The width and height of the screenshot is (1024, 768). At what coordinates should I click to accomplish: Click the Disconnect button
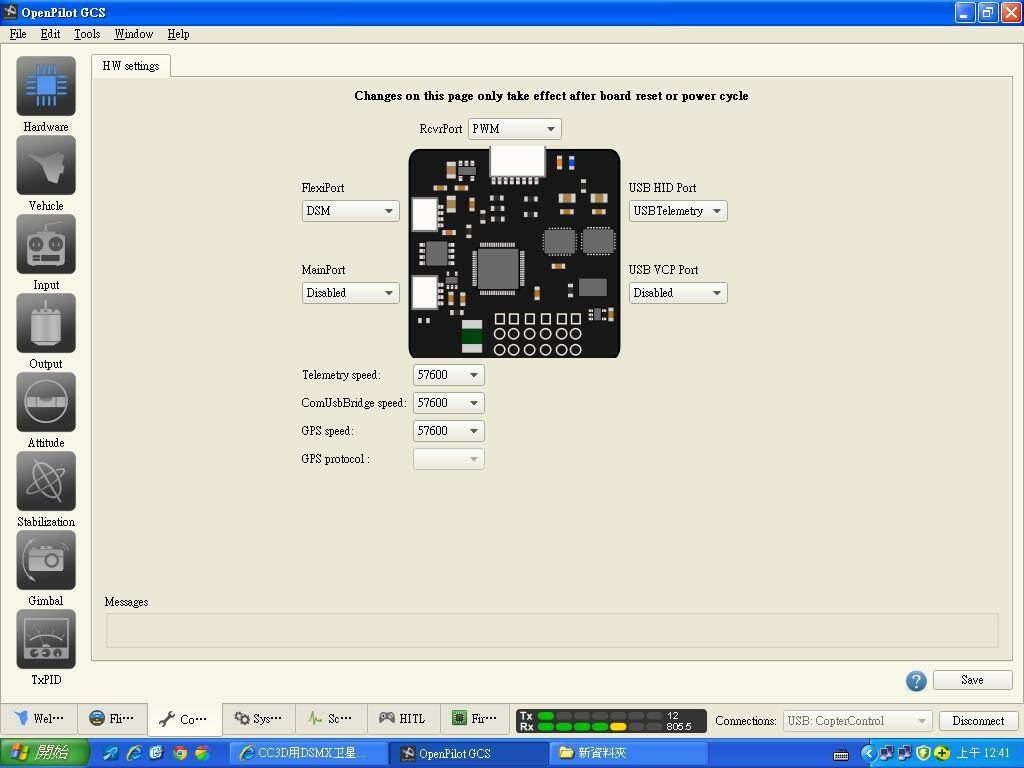tap(978, 721)
